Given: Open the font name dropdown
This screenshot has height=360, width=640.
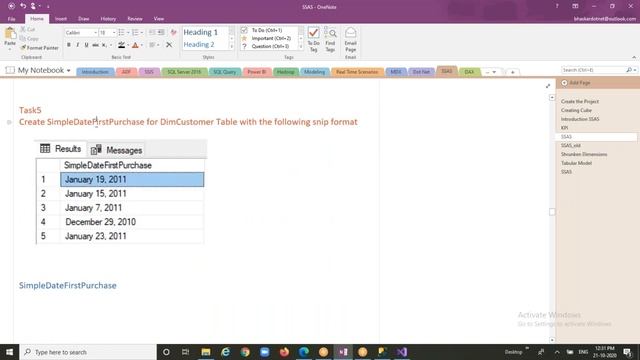Looking at the screenshot, I should (95, 33).
